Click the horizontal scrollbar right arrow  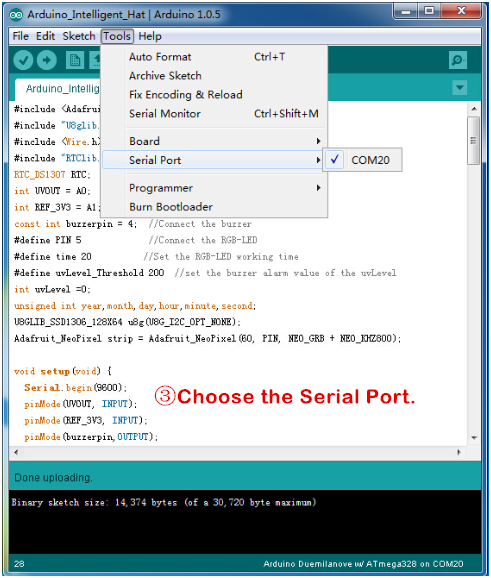tap(459, 452)
